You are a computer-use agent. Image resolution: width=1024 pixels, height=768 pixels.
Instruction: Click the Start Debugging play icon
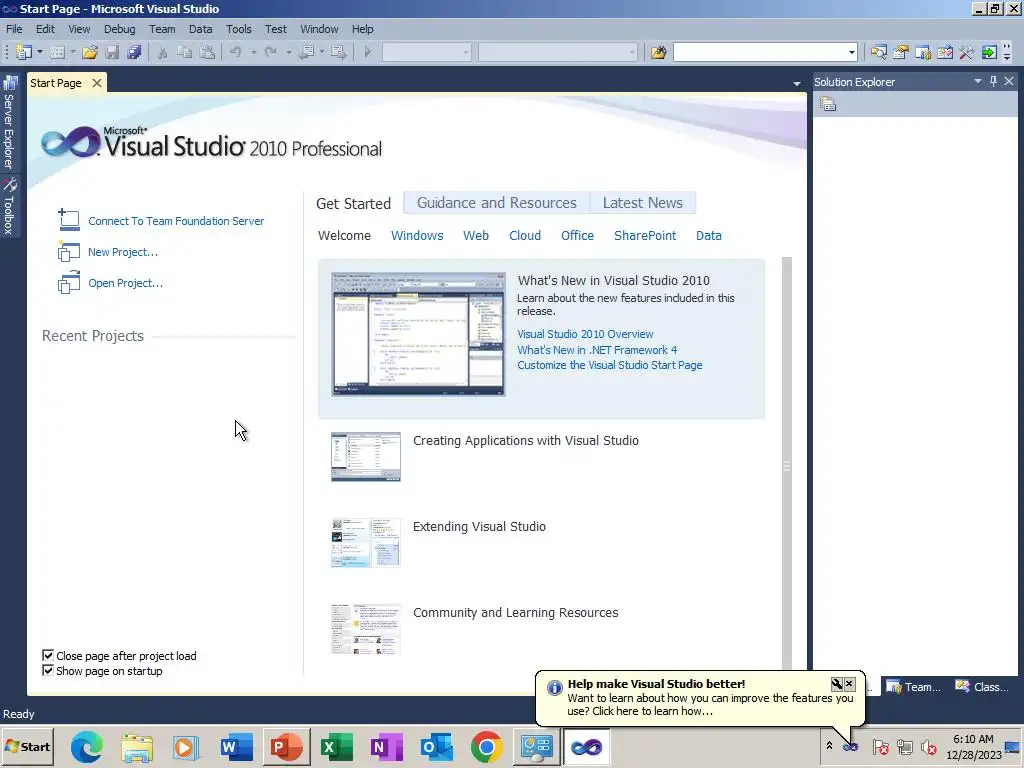(368, 52)
